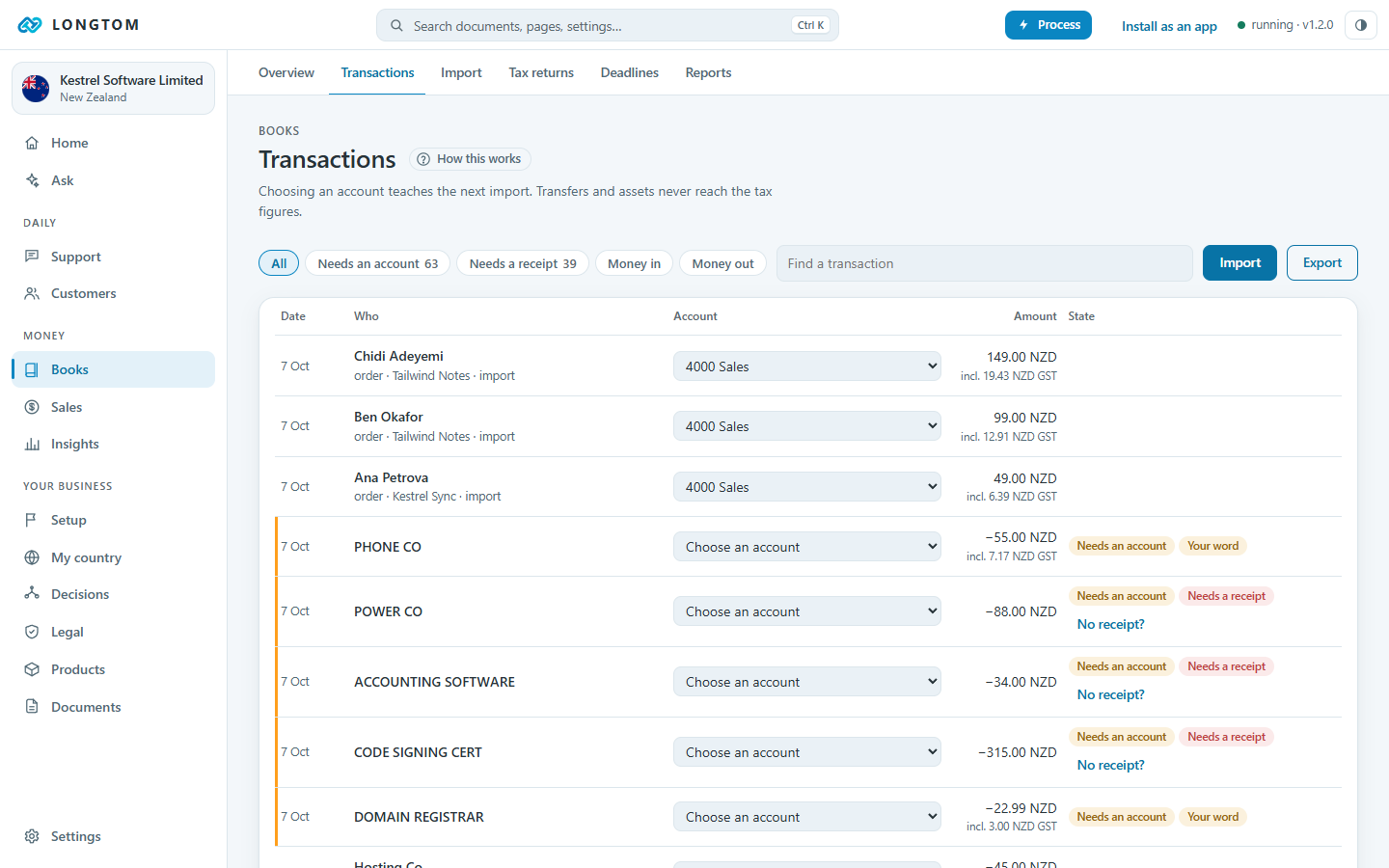Select the All filter chip

(279, 263)
